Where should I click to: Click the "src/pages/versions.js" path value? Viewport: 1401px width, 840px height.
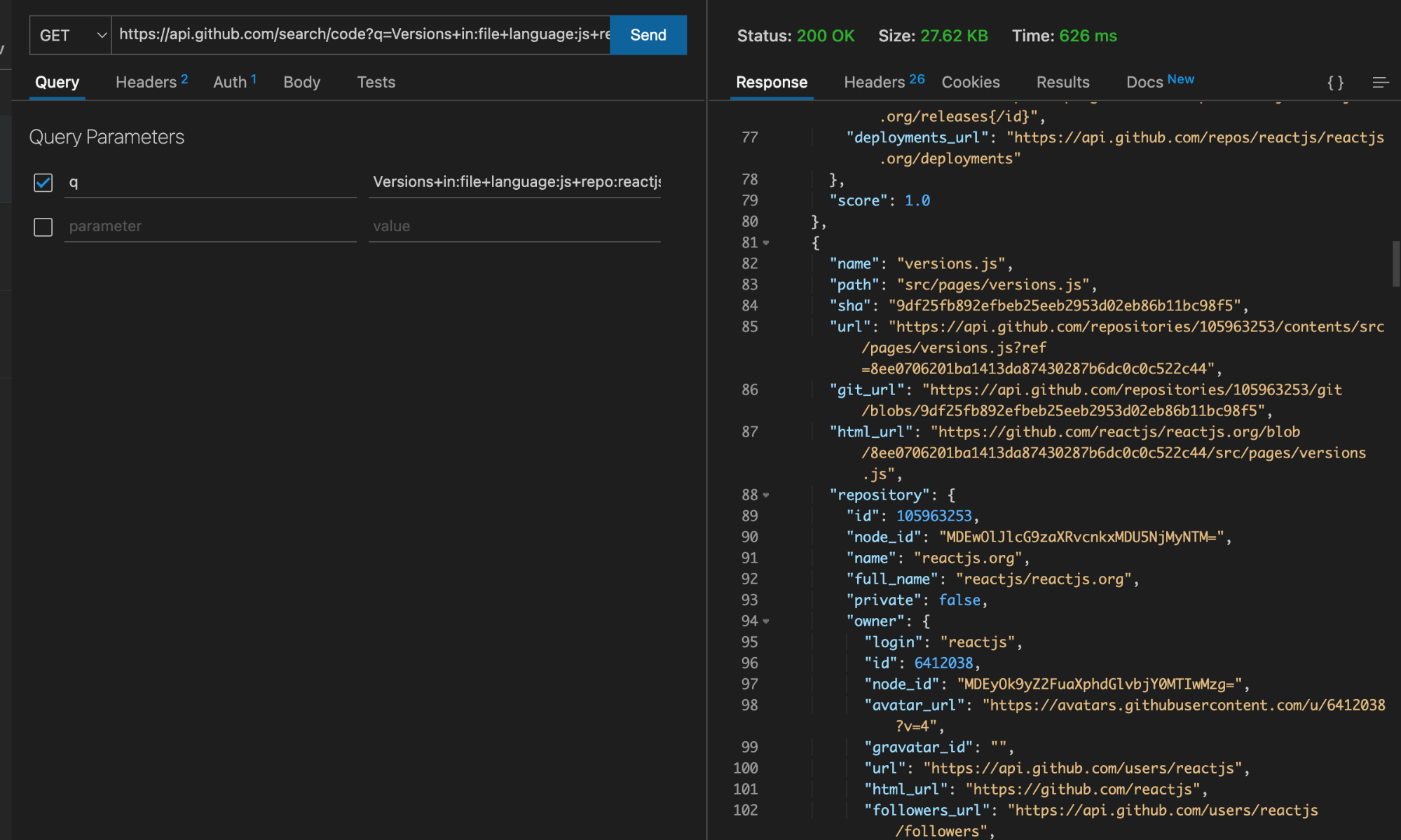pos(993,285)
